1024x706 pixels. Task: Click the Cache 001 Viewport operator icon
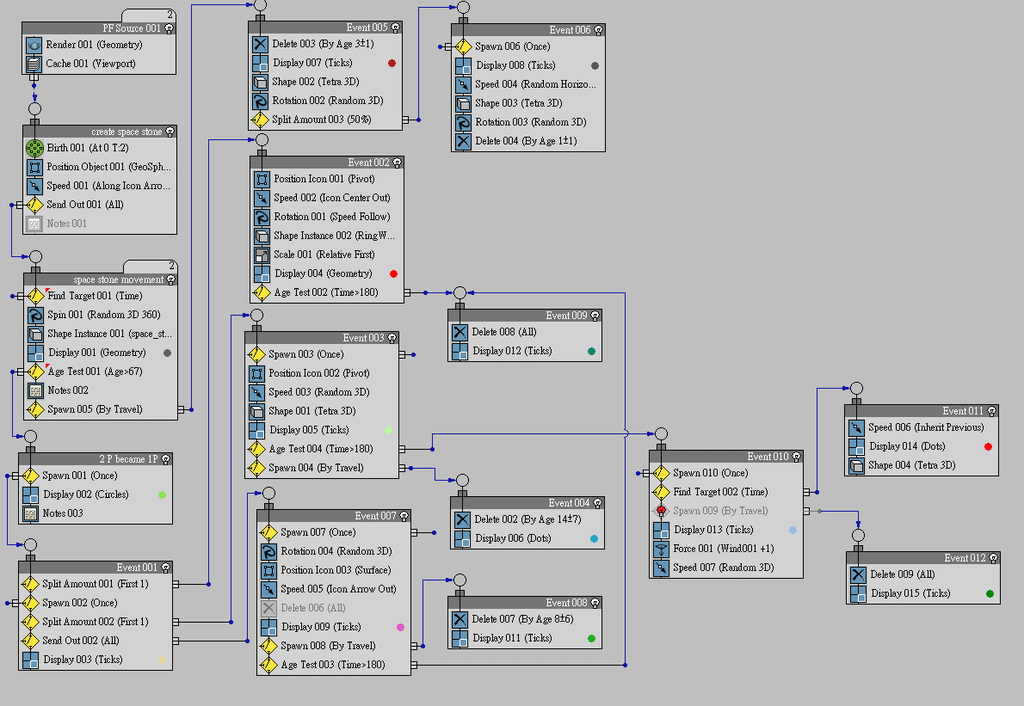(34, 64)
